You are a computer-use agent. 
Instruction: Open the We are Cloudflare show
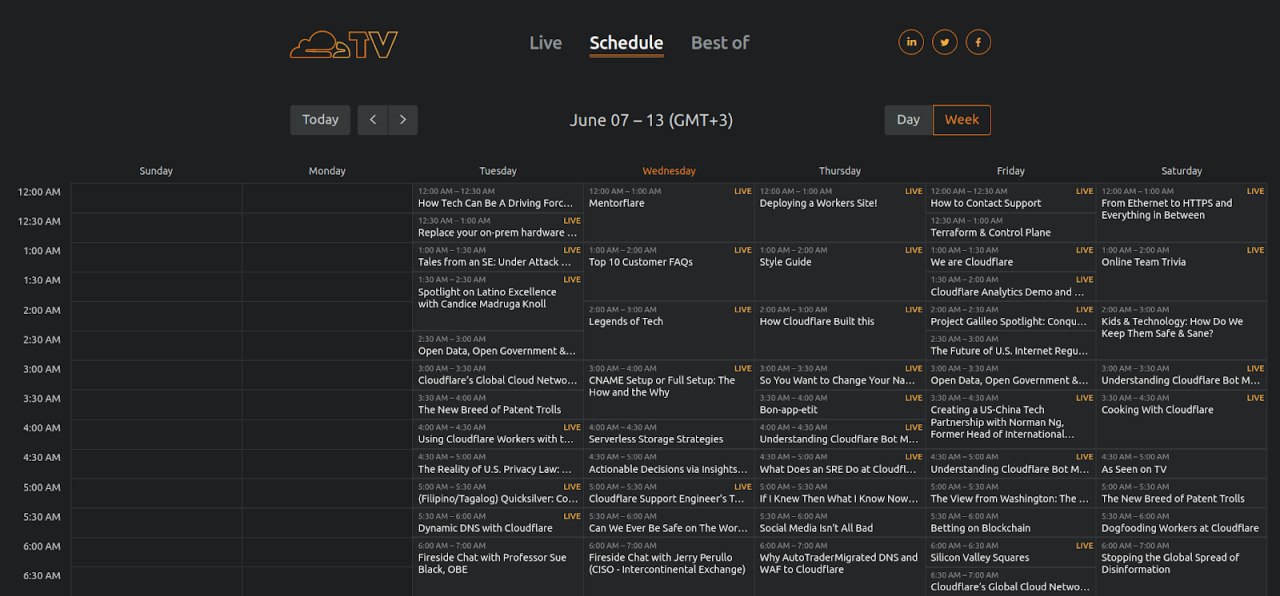1010,257
